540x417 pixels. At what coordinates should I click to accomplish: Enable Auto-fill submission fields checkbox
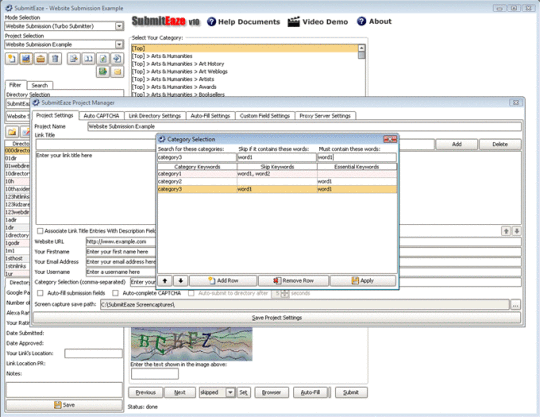pos(40,293)
